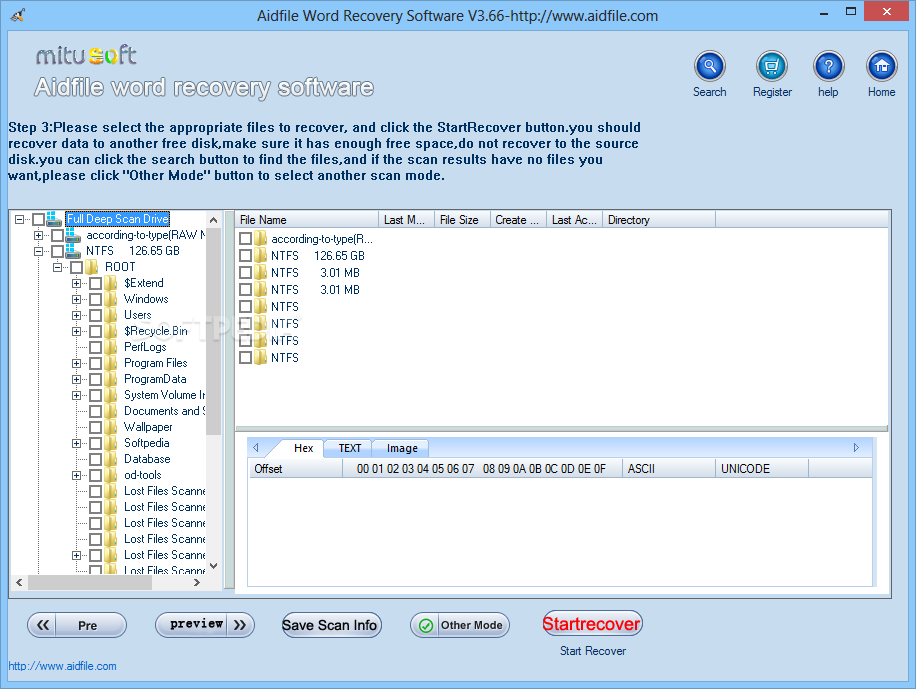The image size is (916, 689).
Task: Check the NTFS 126.65 GB row checkbox in file list
Action: point(245,256)
